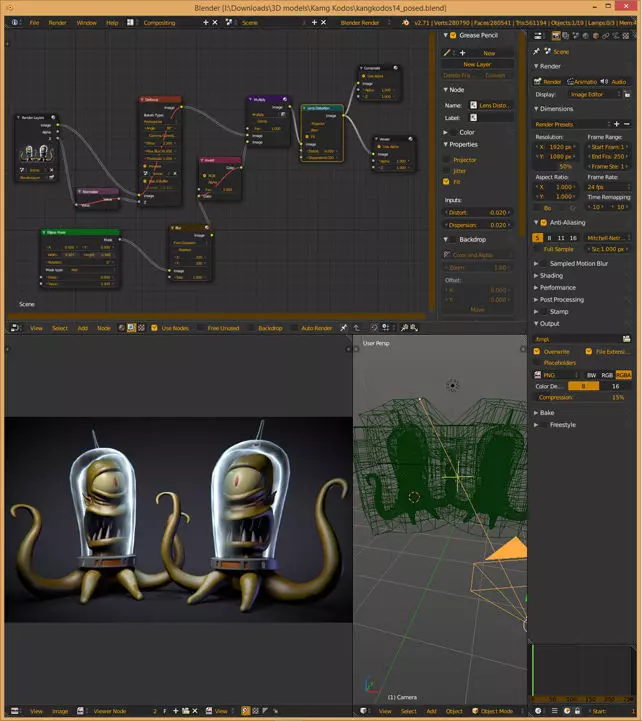Copy nodes to clipboard icon
Image resolution: width=642 pixels, height=721 pixels.
[404, 328]
